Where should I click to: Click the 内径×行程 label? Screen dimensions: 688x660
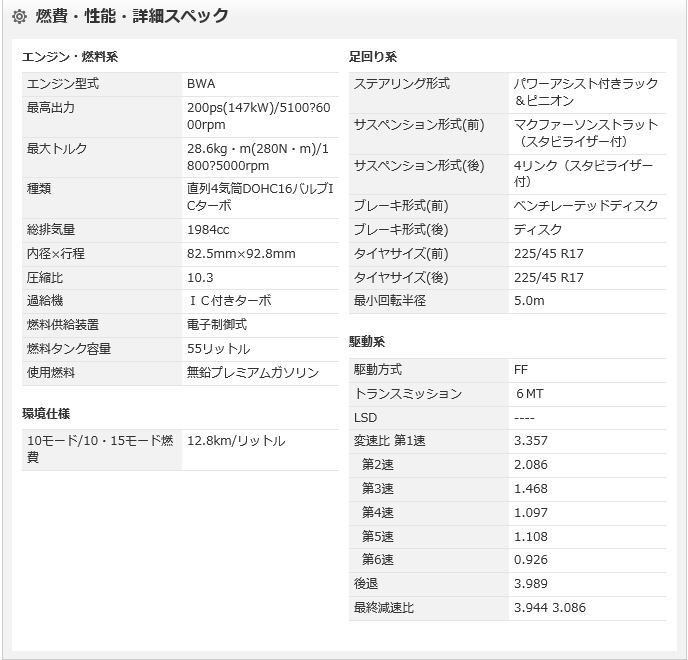pos(56,254)
